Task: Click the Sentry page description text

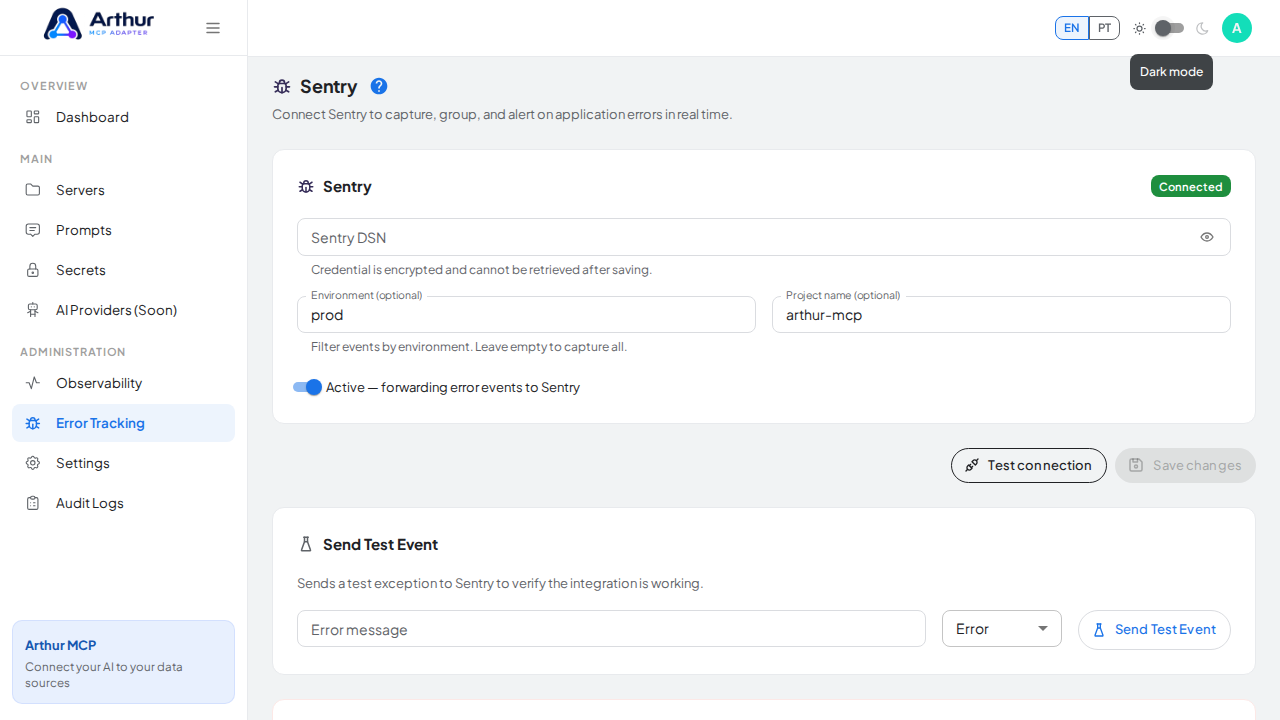Action: tap(502, 114)
